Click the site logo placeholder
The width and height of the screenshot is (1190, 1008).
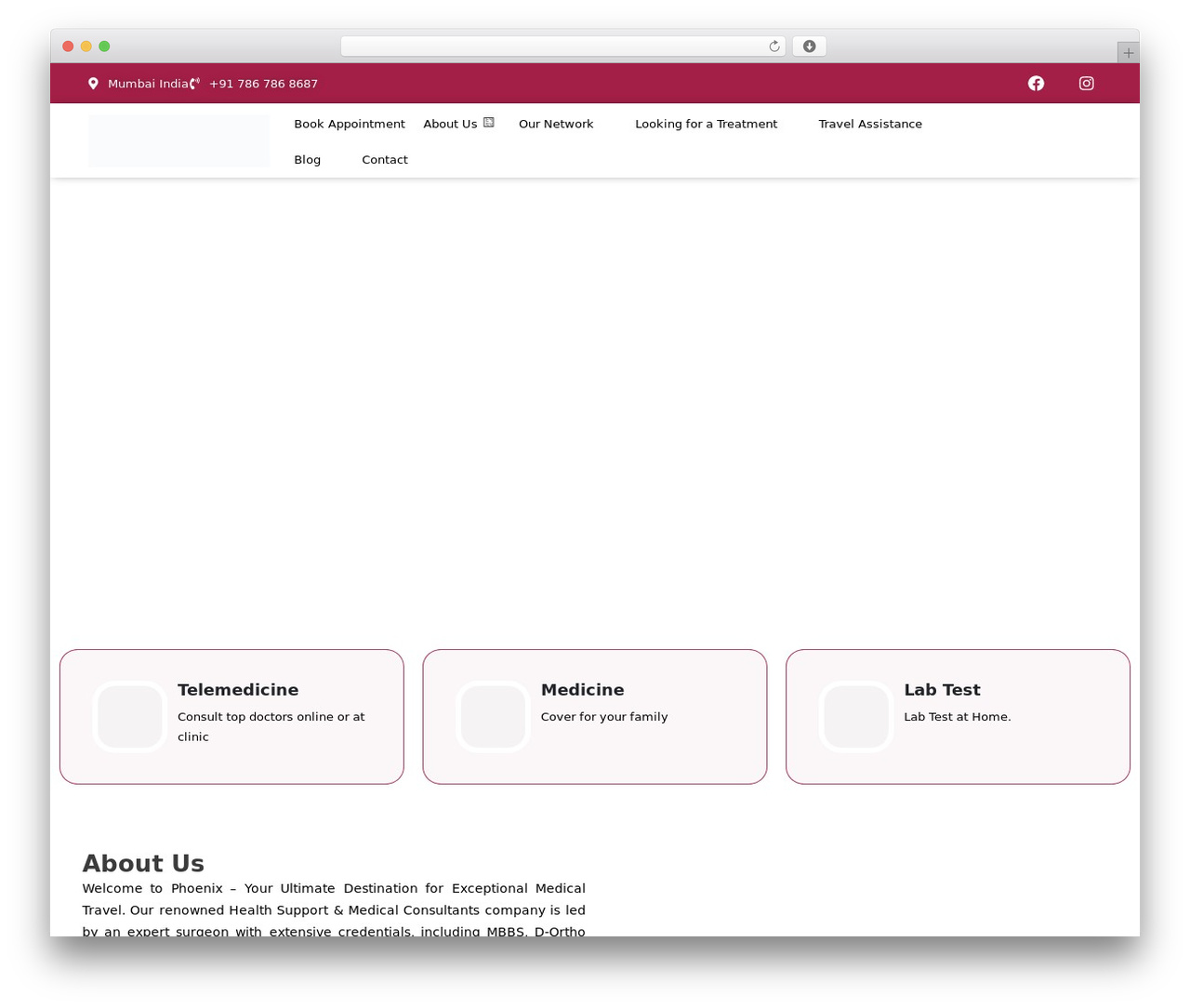click(179, 141)
